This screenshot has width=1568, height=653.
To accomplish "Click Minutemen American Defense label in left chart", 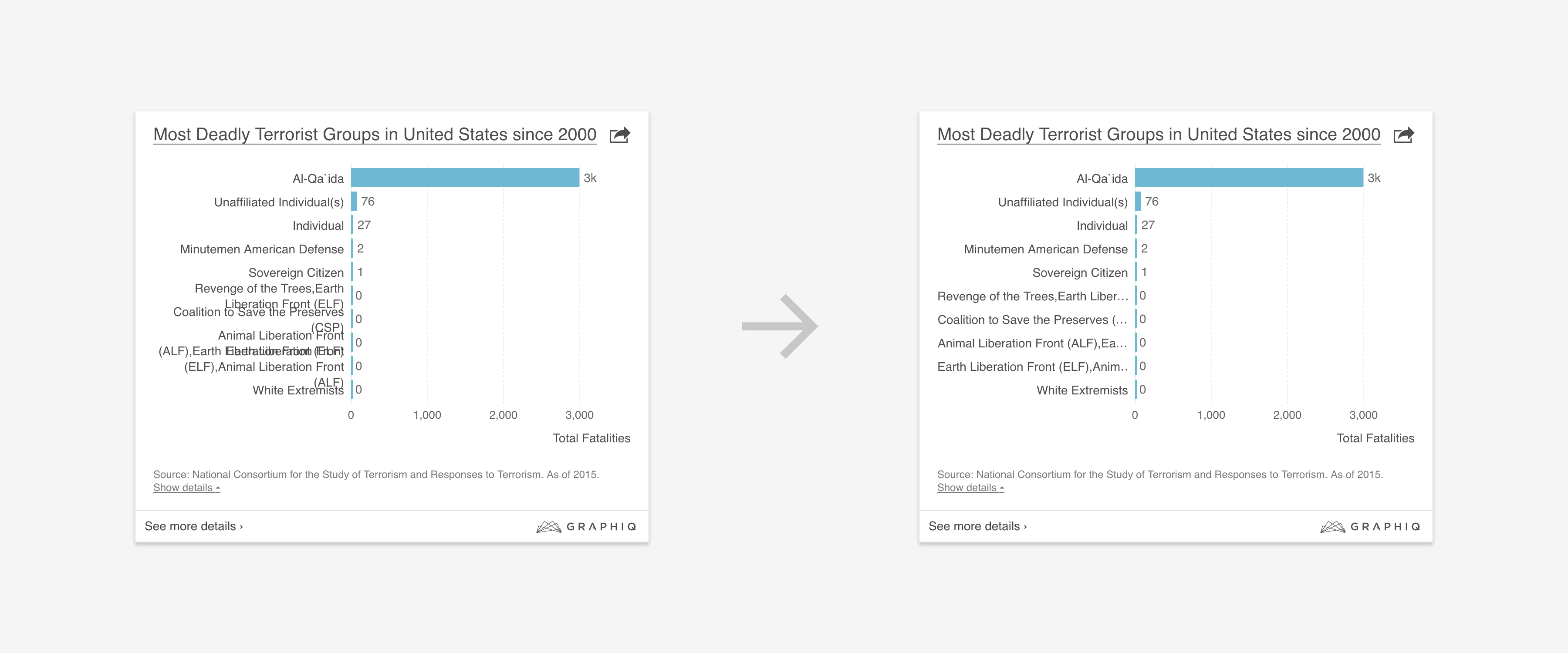I will pyautogui.click(x=262, y=249).
